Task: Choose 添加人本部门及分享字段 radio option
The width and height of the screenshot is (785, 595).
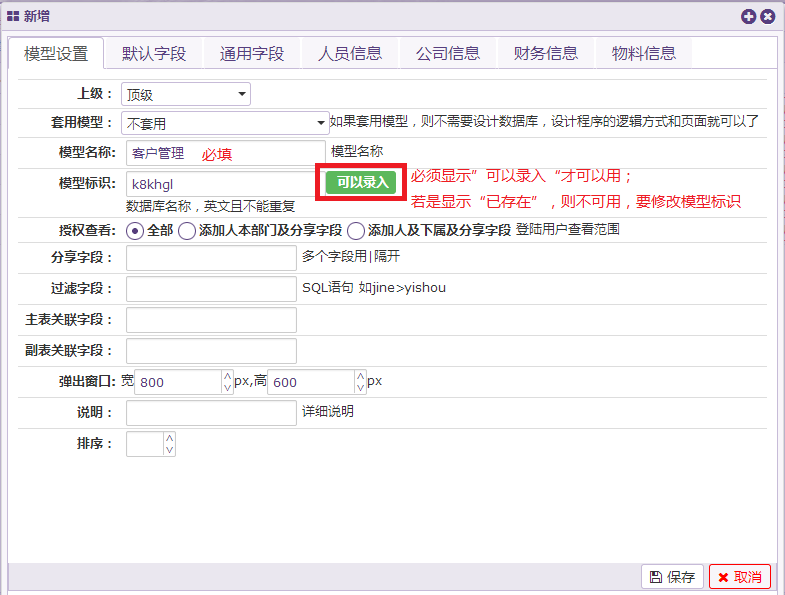Action: coord(187,230)
